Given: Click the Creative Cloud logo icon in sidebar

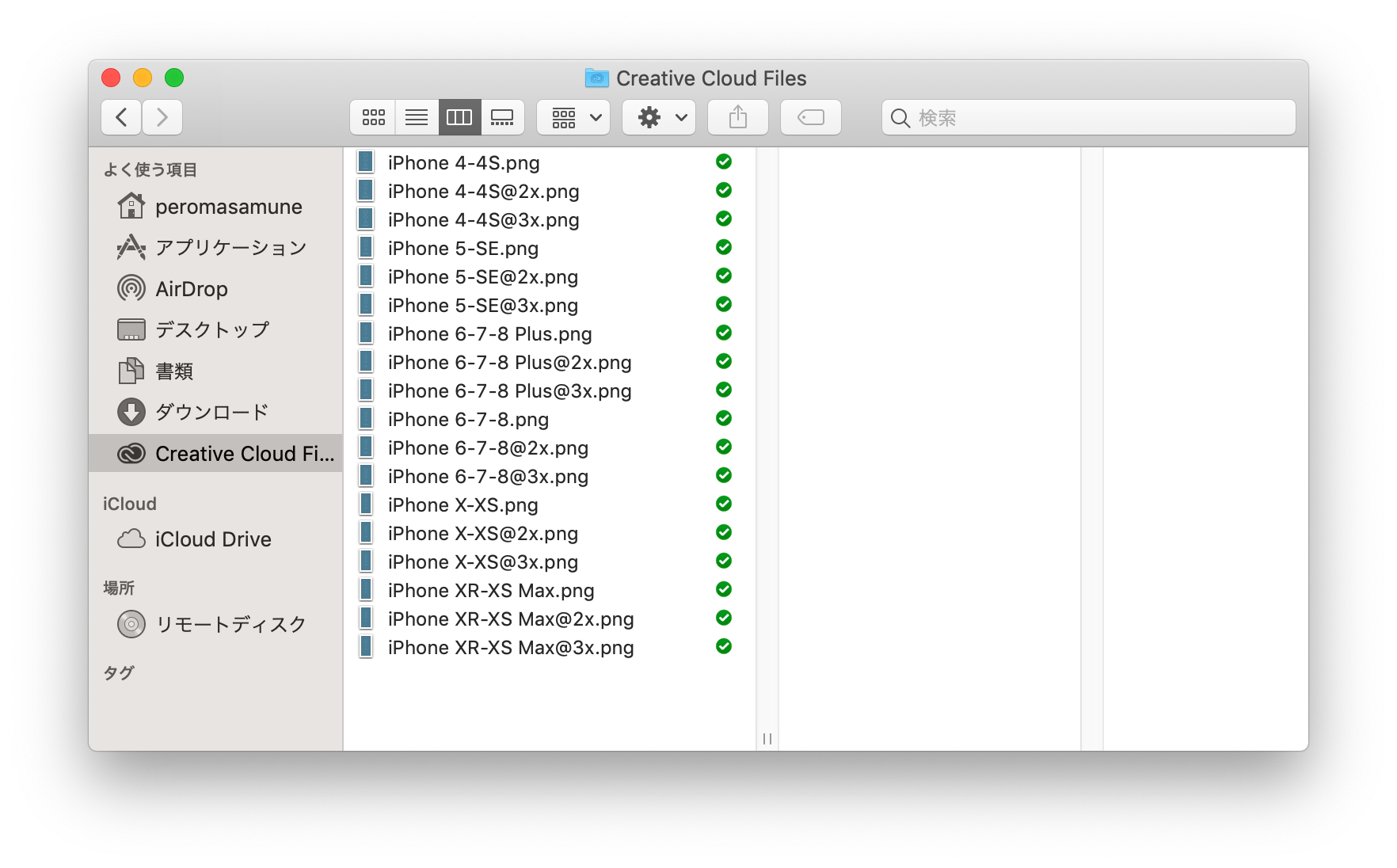Looking at the screenshot, I should 131,453.
